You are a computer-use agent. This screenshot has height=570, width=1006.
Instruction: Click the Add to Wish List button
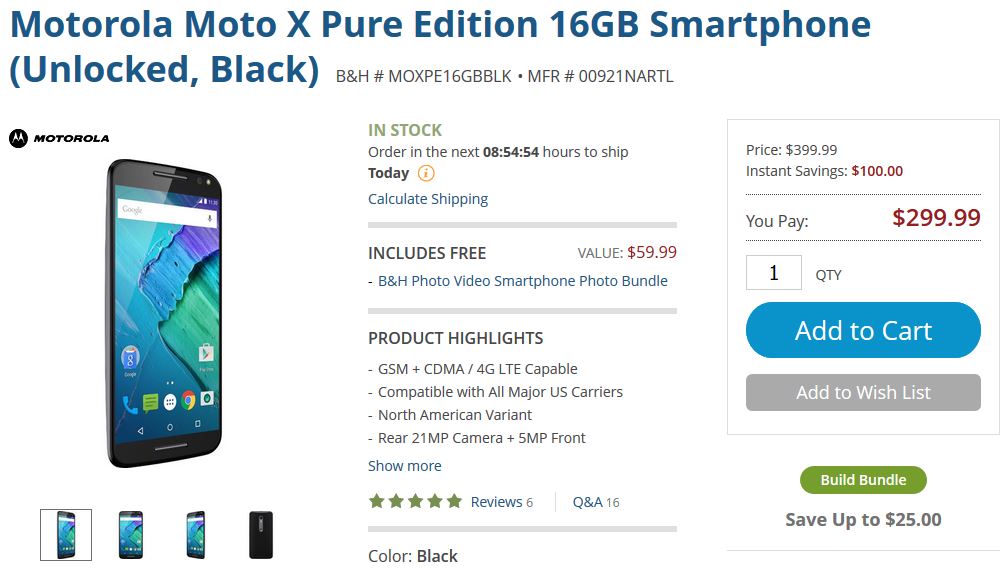click(x=863, y=393)
